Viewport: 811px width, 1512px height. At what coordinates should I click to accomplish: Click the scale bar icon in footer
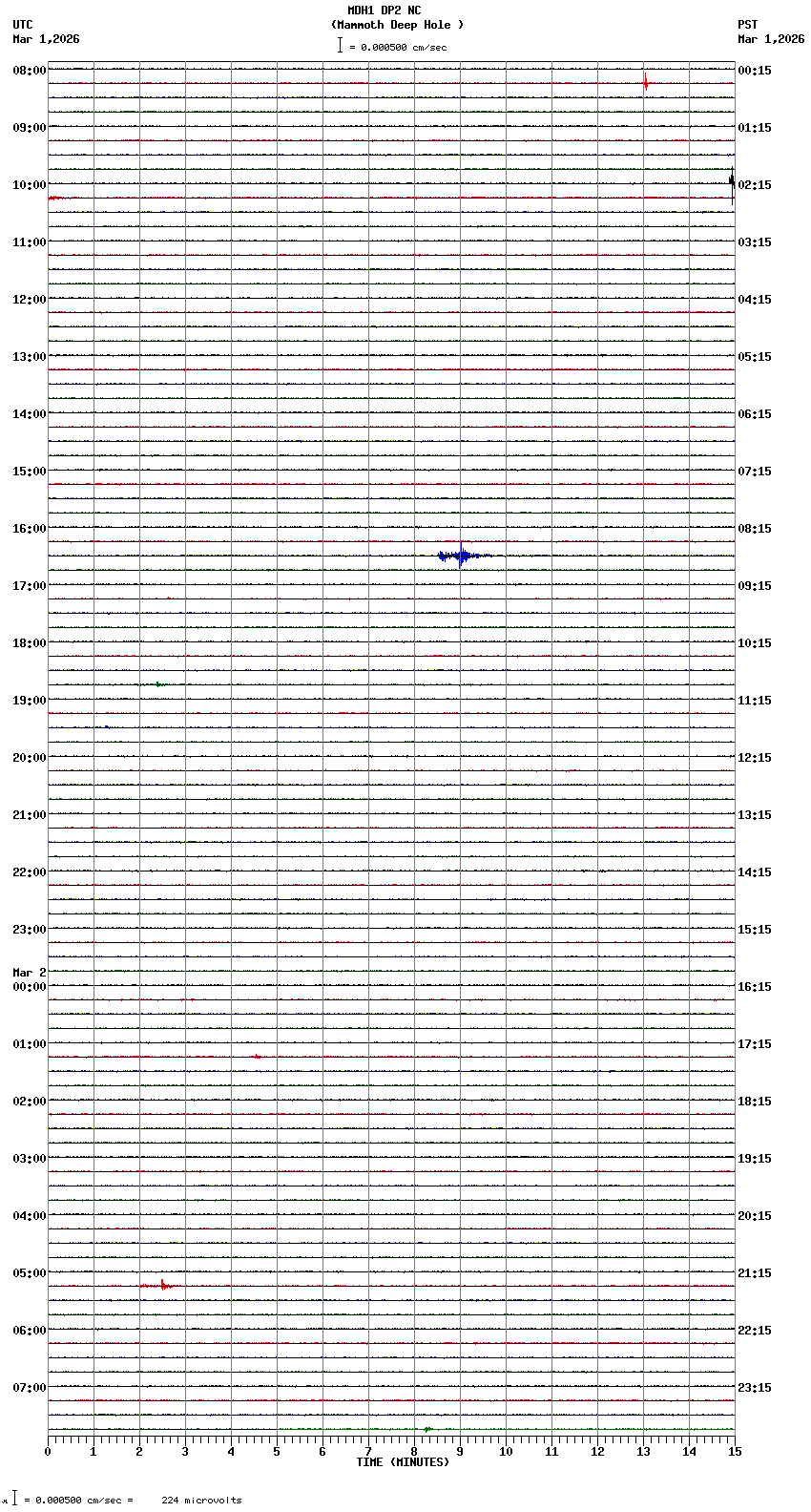(x=14, y=1499)
